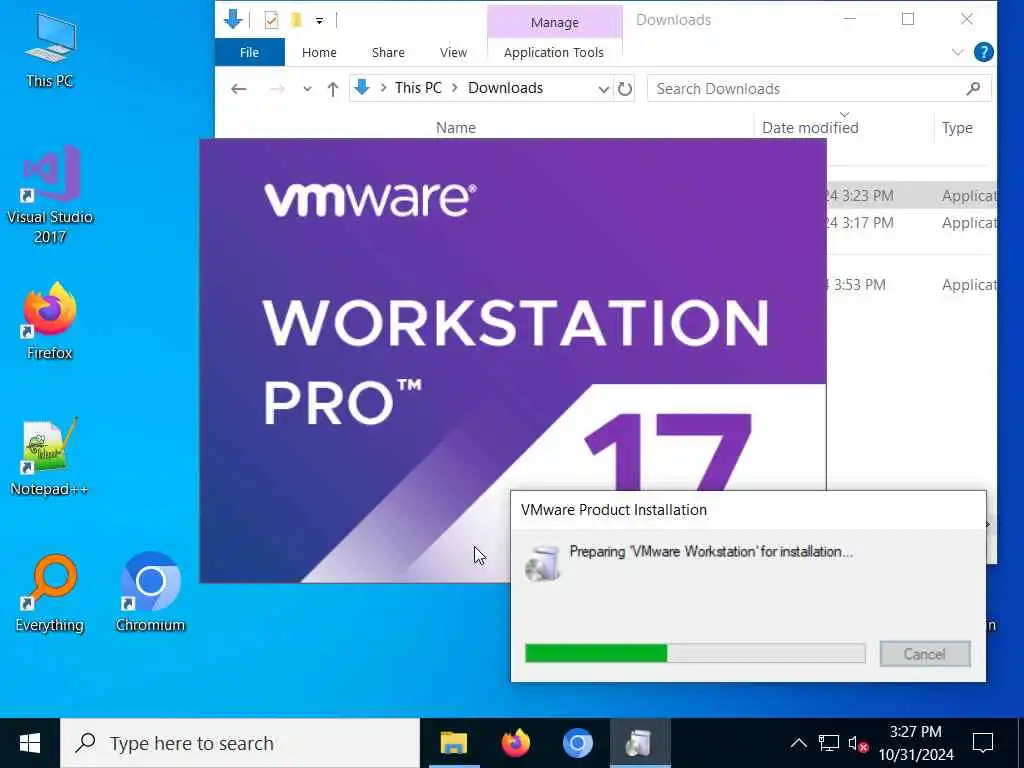
Task: Click the taskbar clock showing 3:27 PM
Action: click(x=916, y=743)
